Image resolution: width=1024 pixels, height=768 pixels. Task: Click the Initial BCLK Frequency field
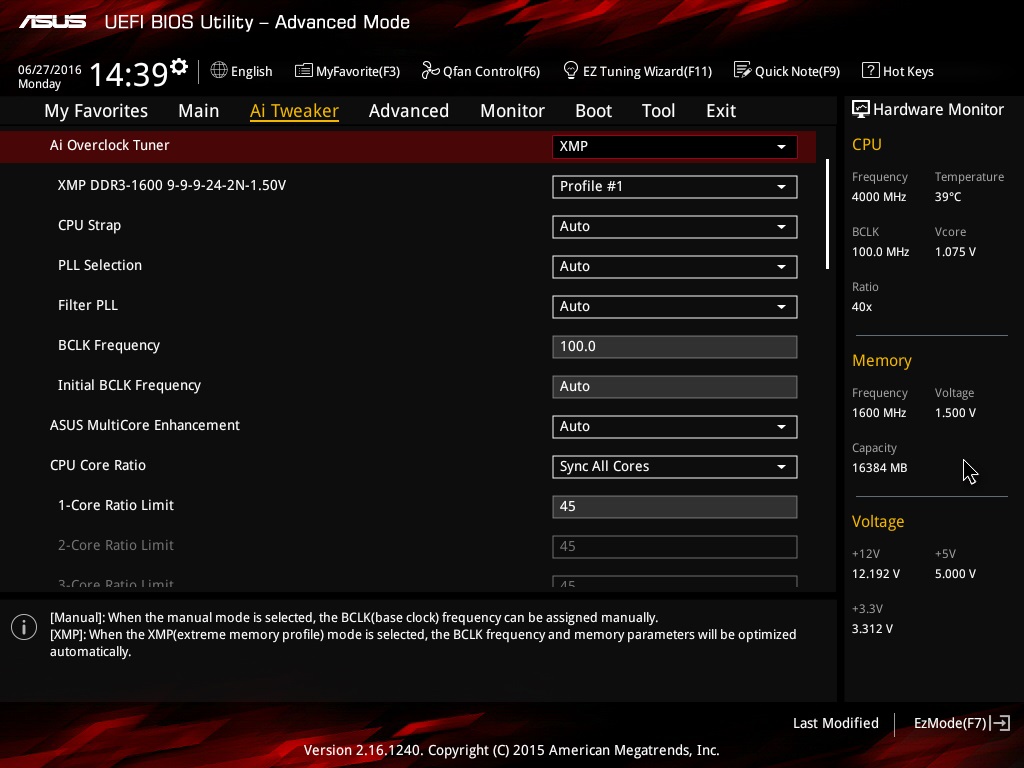point(675,387)
